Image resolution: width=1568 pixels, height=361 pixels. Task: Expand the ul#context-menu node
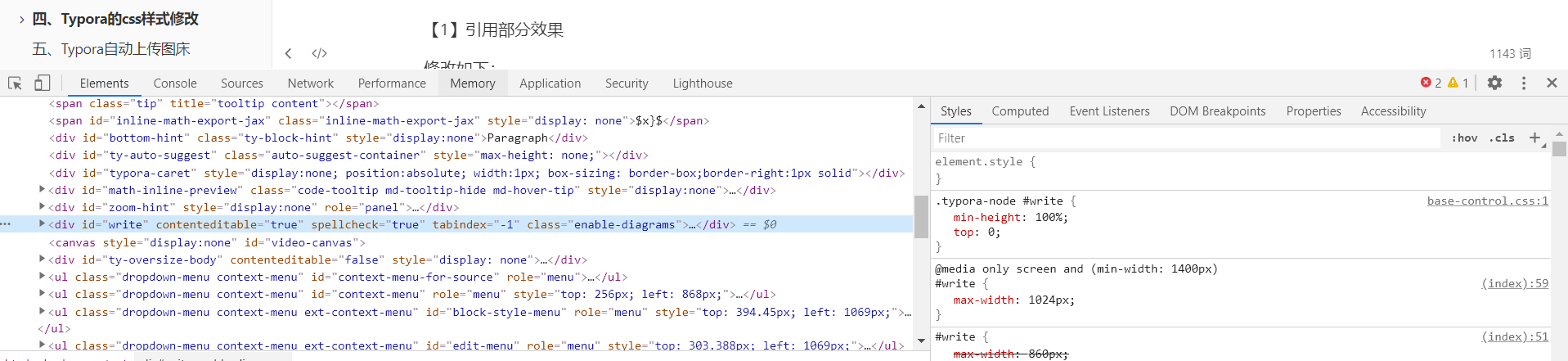42,293
